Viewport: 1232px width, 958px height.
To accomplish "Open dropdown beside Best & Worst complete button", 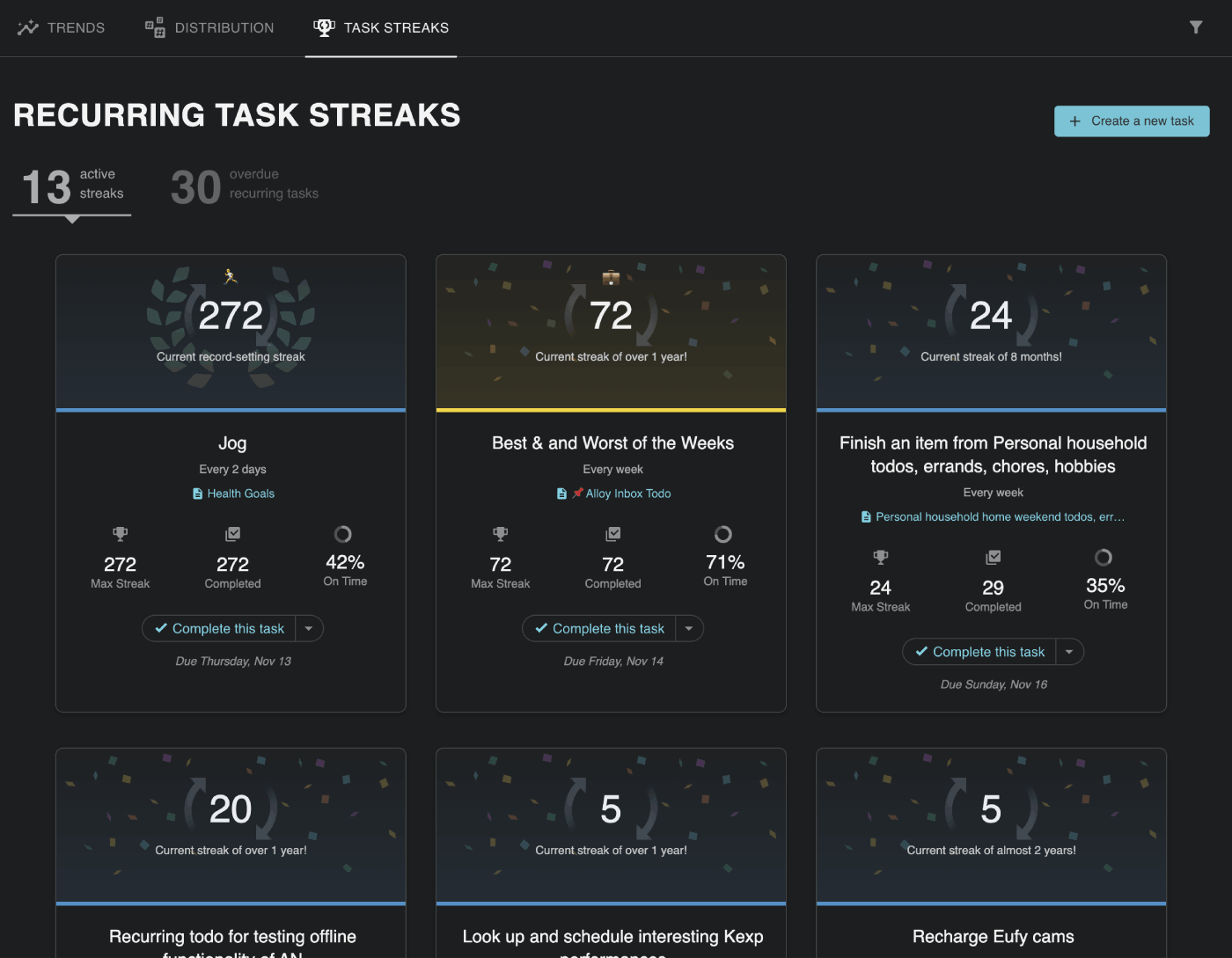I will [689, 629].
